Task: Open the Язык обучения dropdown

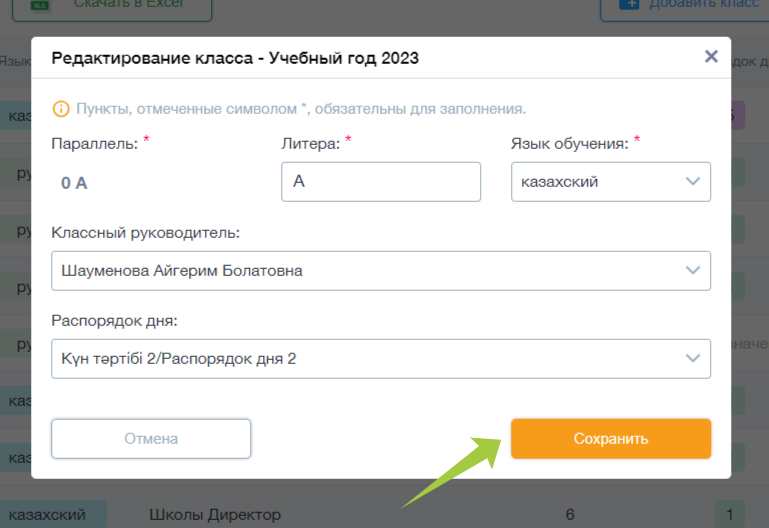Action: tap(611, 182)
